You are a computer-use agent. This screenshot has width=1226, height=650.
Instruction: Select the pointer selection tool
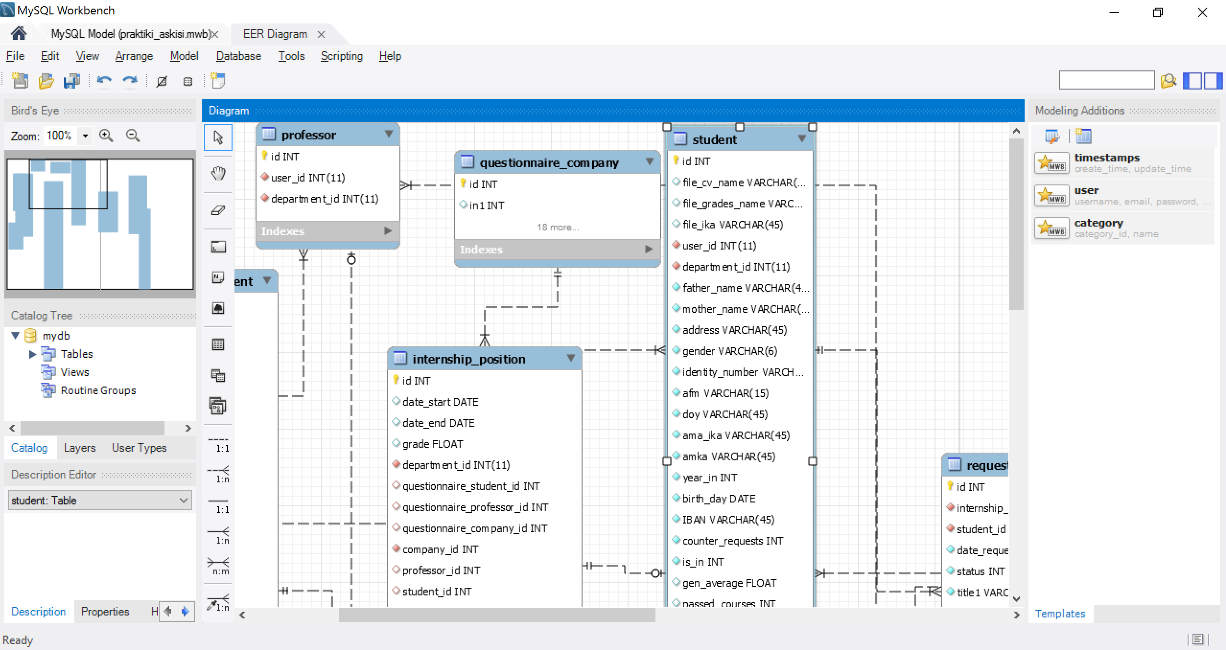point(218,137)
